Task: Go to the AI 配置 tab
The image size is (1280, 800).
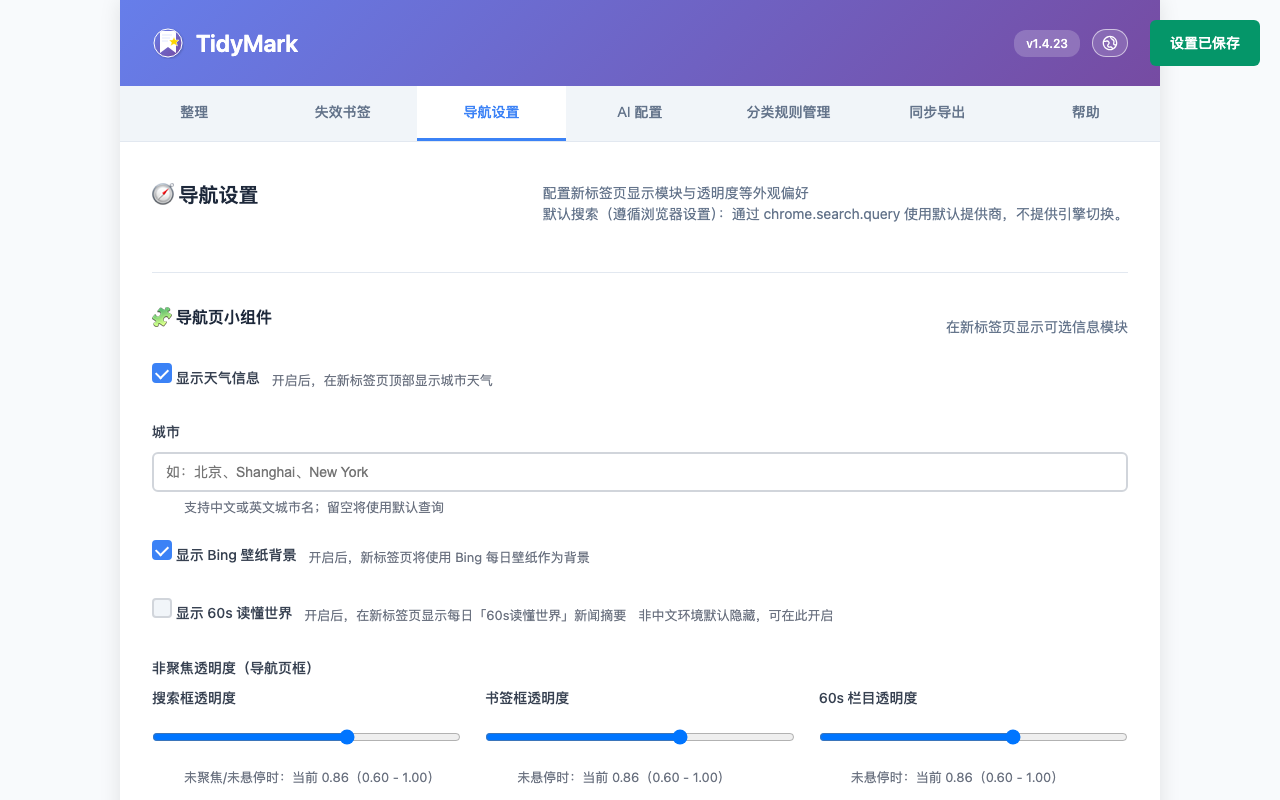Action: tap(639, 113)
